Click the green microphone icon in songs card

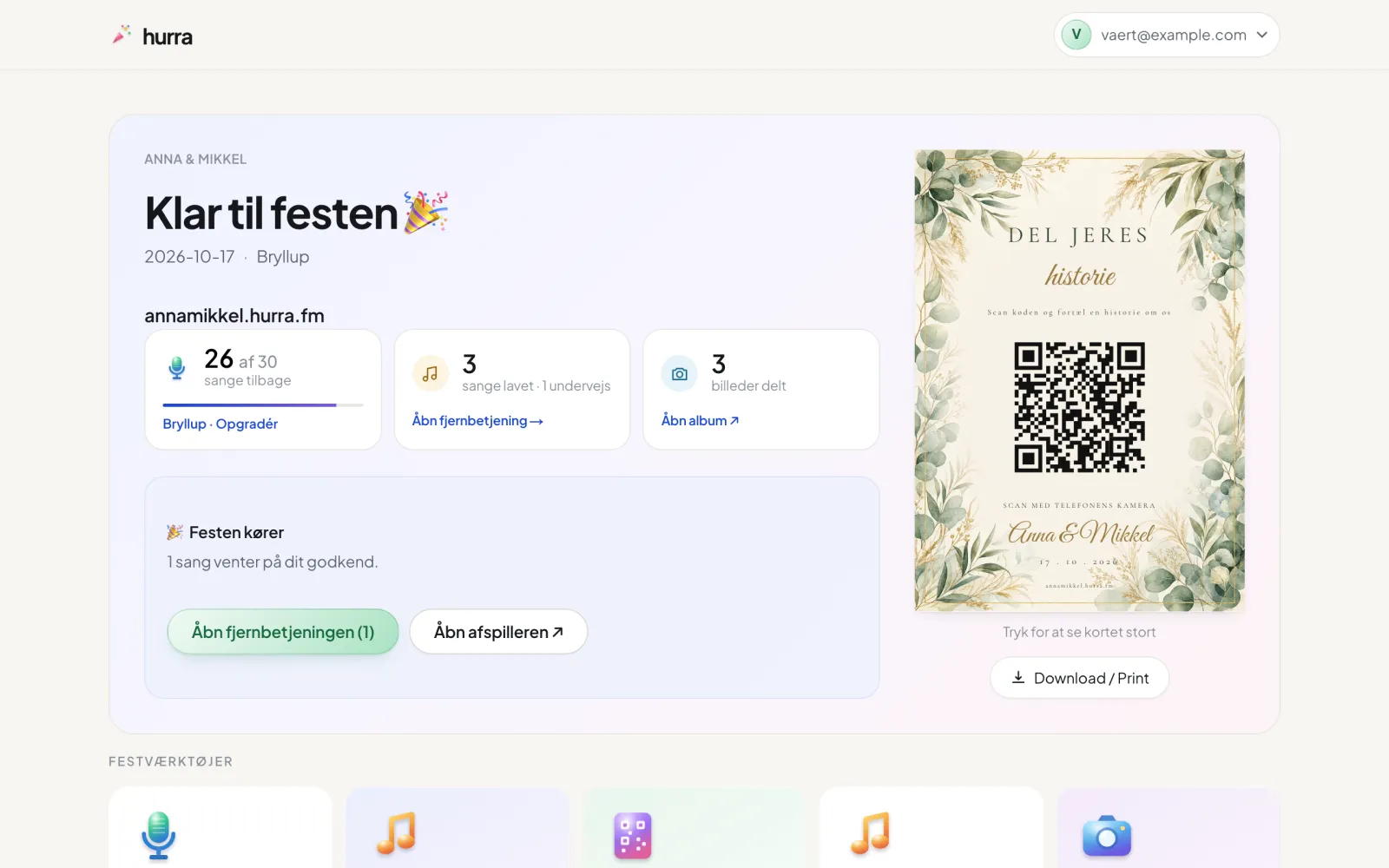176,368
